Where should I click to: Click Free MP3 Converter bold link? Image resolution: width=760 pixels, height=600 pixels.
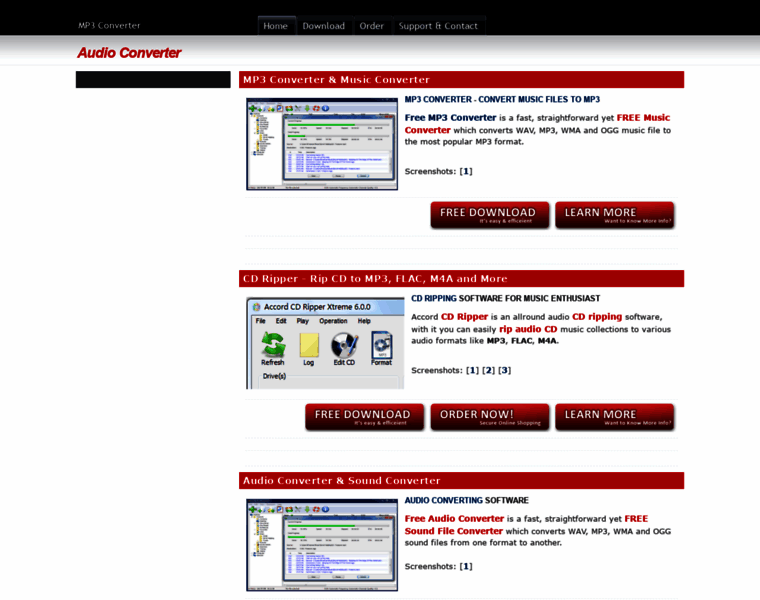(450, 118)
